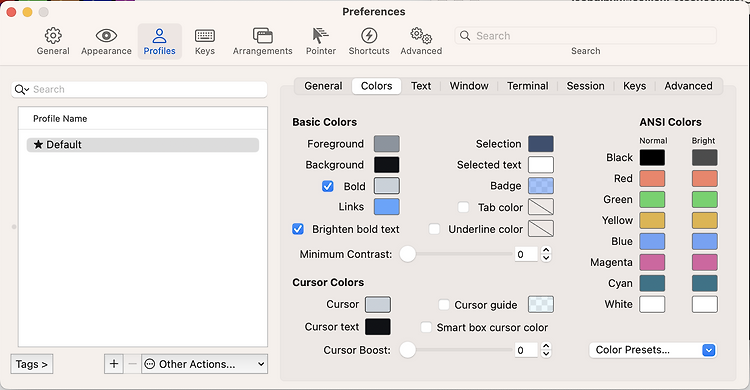The height and width of the screenshot is (390, 750).
Task: Open the Appearance eye icon
Action: 106,36
